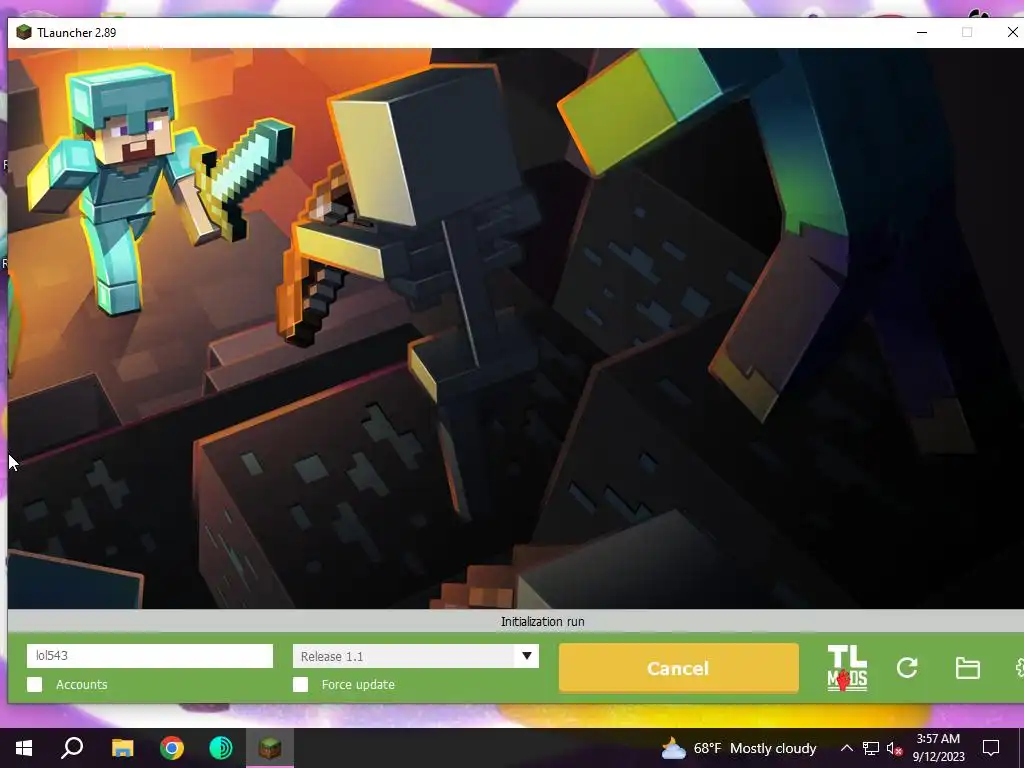Open Google Chrome from taskbar
Viewport: 1024px width, 768px height.
click(172, 748)
